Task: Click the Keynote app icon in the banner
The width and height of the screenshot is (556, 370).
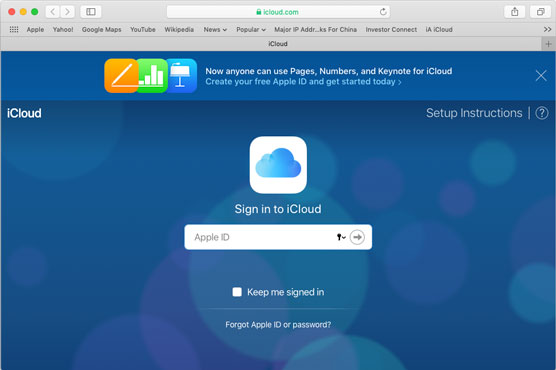Action: (x=182, y=76)
